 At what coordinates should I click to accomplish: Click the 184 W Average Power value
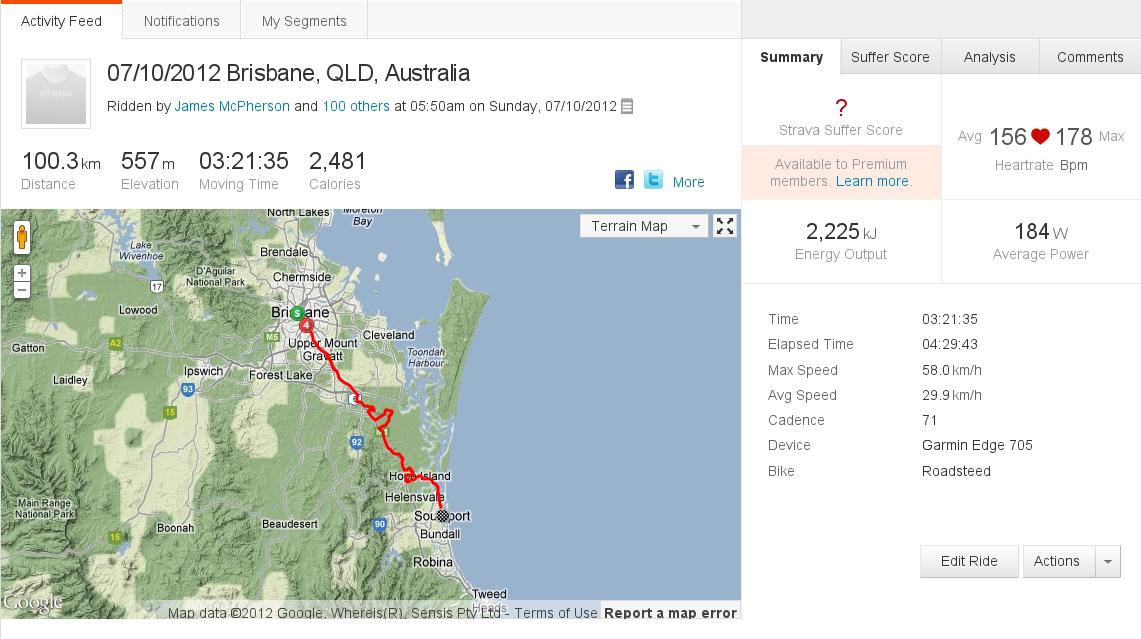pyautogui.click(x=1041, y=231)
